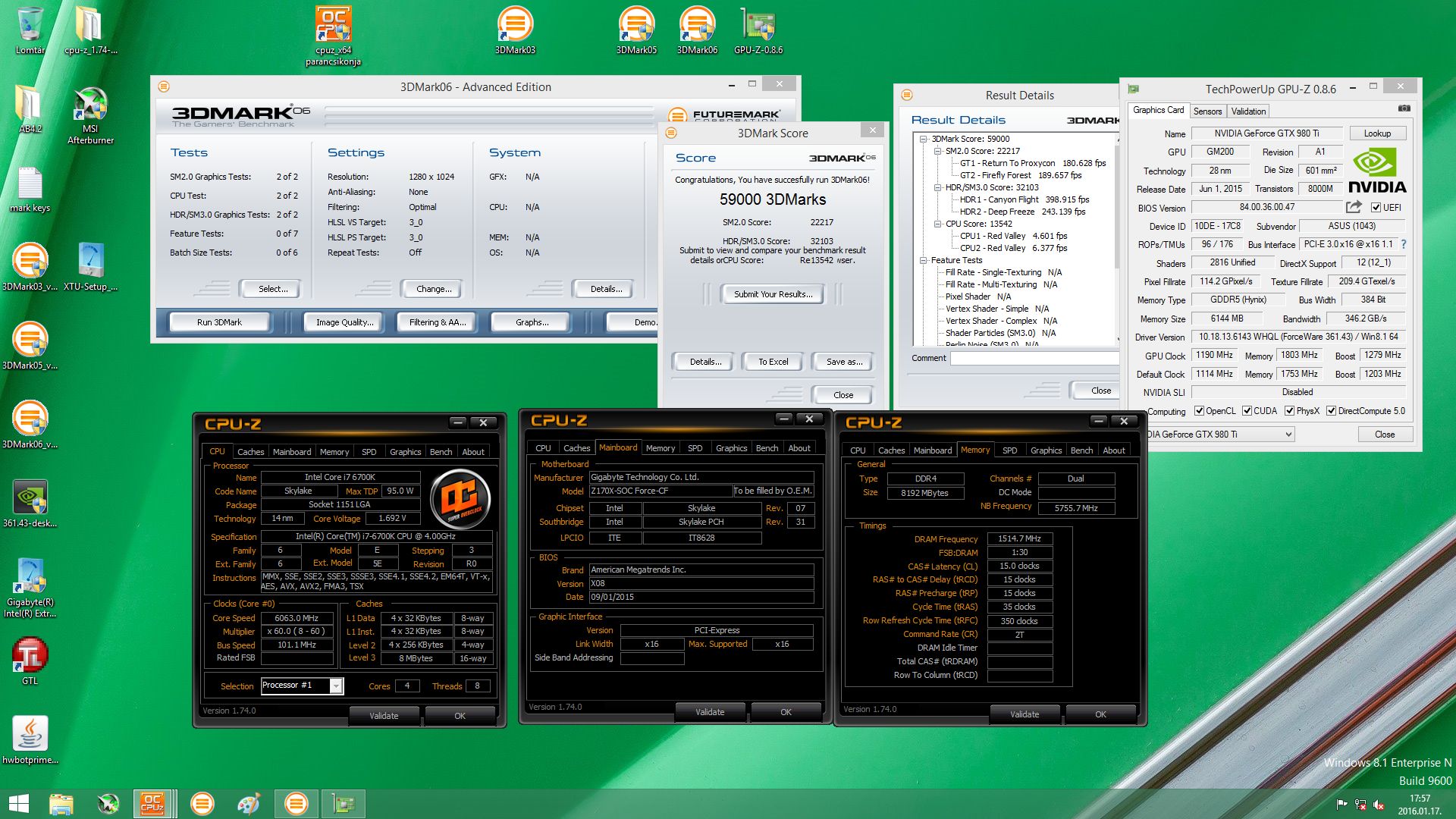1456x819 pixels.
Task: Click To Excel in 3DMark Score window
Action: click(x=773, y=362)
